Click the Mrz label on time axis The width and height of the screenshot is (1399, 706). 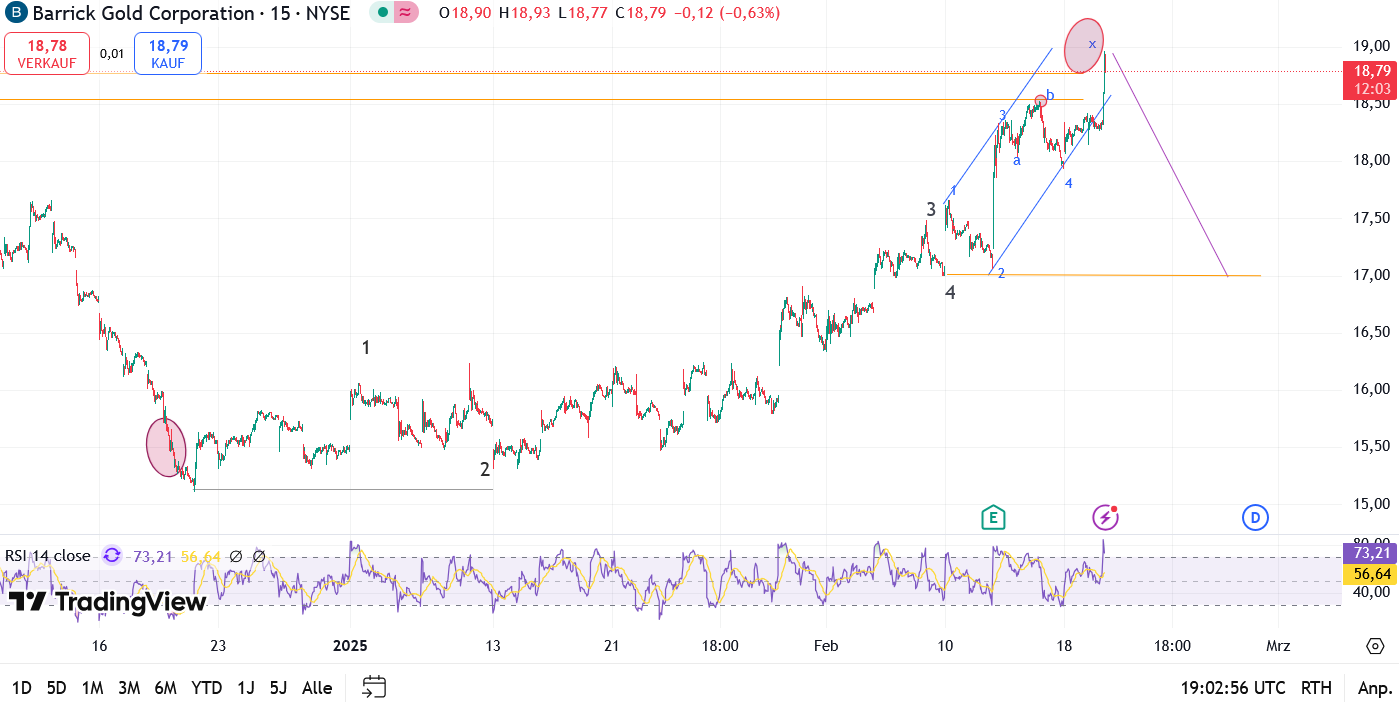click(x=1278, y=646)
